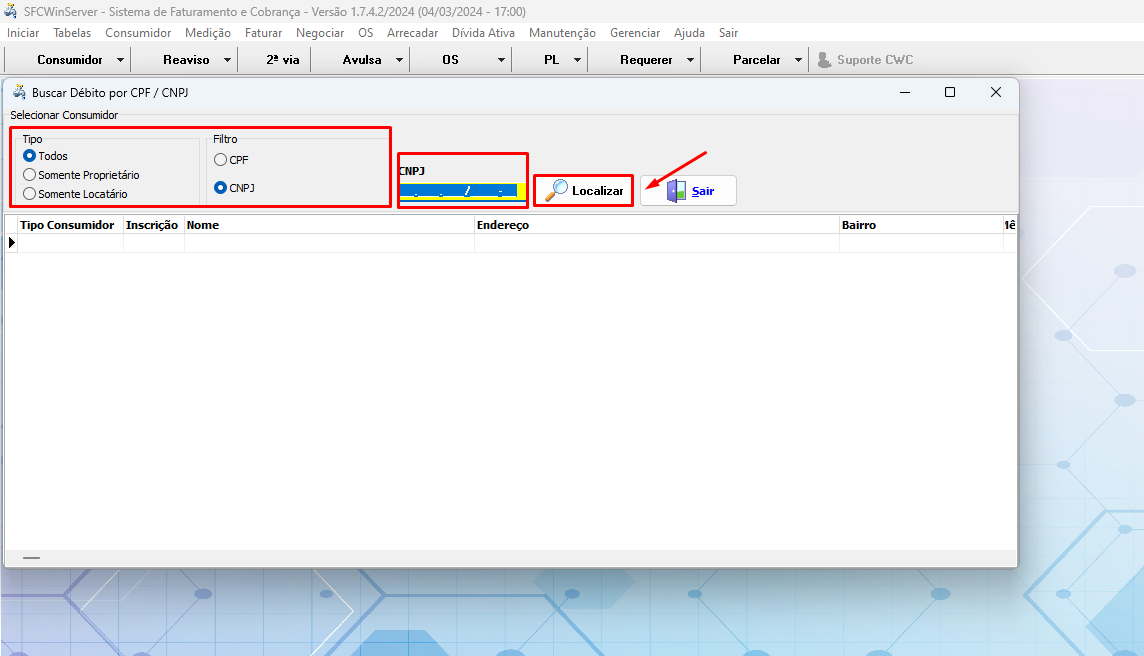Click the Localizar magnifying glass icon

(556, 190)
